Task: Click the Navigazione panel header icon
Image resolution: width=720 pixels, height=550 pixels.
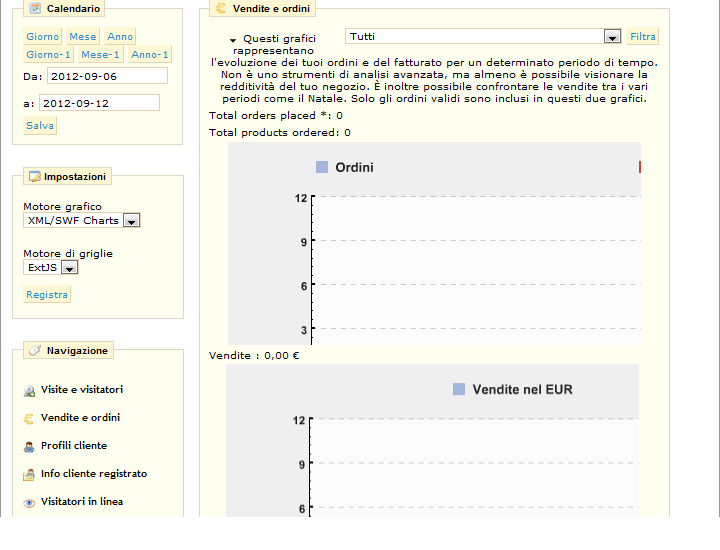Action: 34,351
